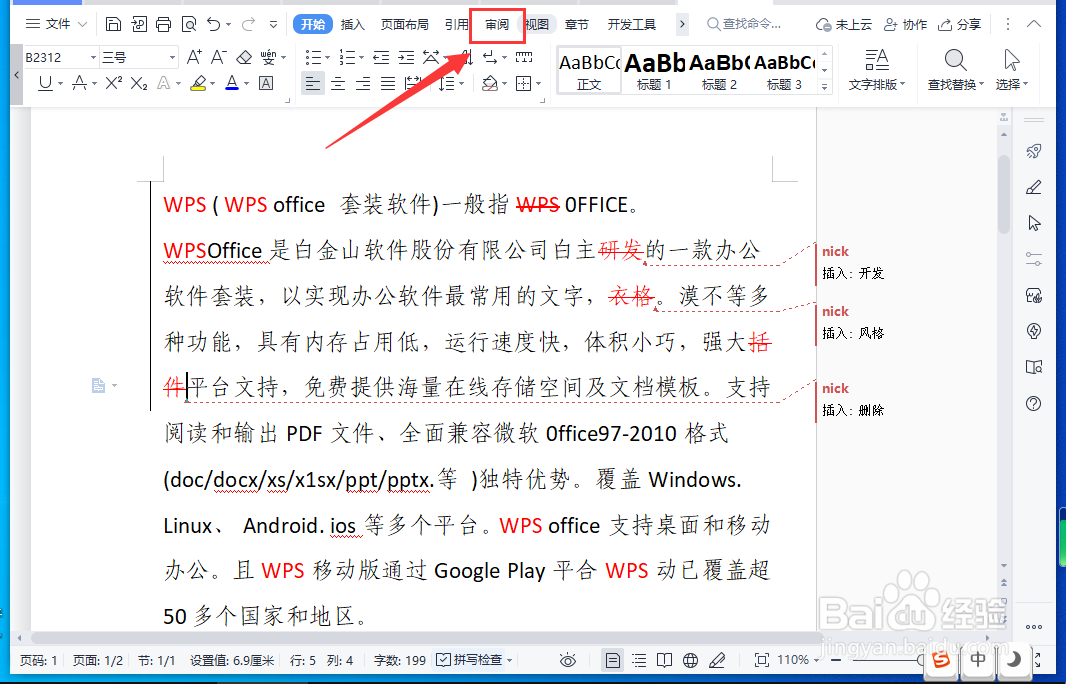Switch to the 页面布局 tab
The image size is (1066, 684).
tap(405, 24)
